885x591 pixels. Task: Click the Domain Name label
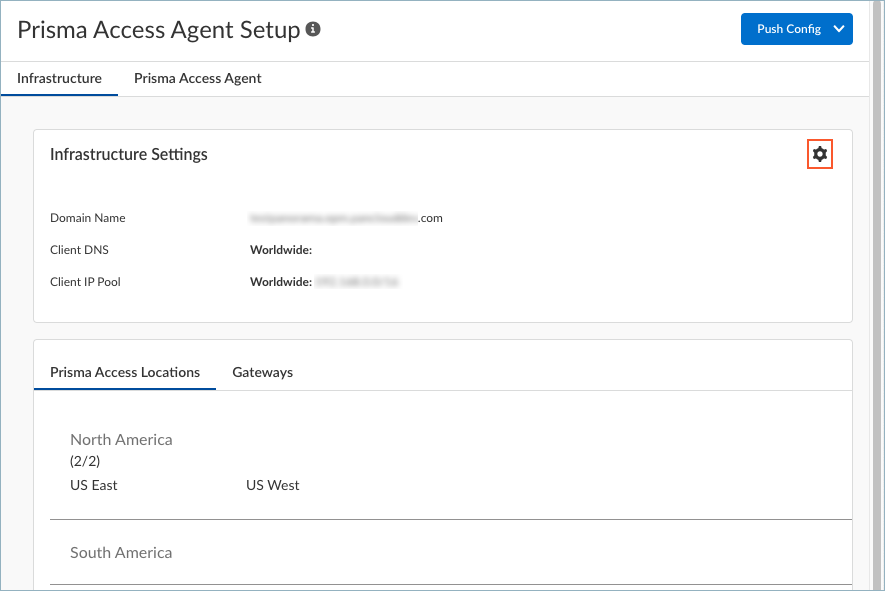point(88,218)
